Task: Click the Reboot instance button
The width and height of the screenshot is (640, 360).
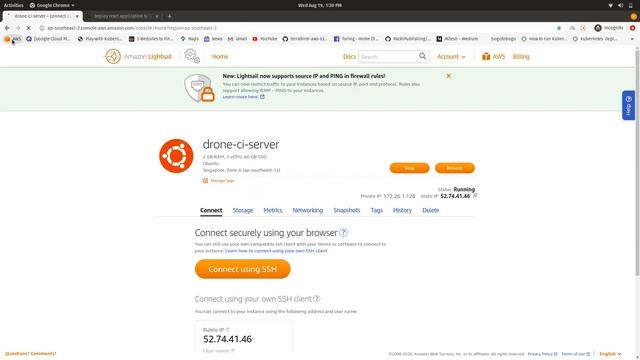Action: (x=455, y=168)
